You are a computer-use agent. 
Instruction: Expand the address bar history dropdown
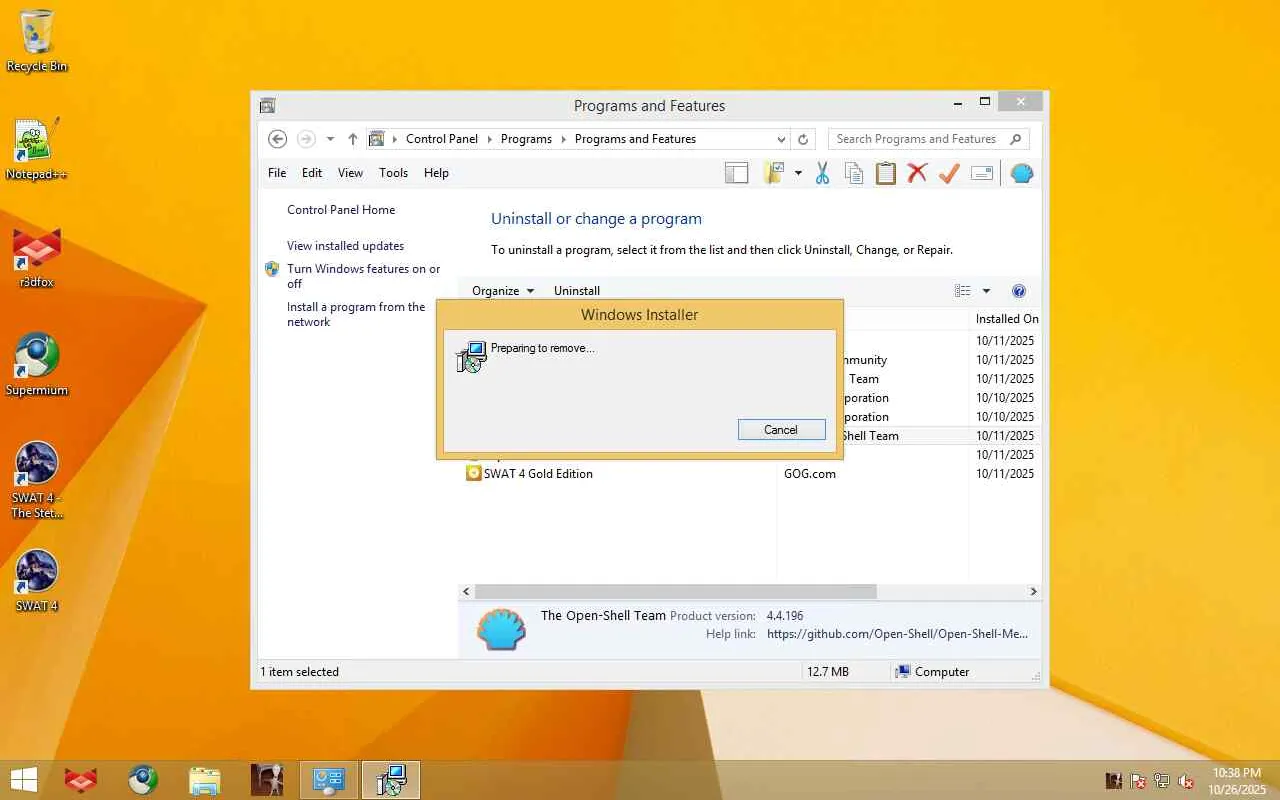781,139
